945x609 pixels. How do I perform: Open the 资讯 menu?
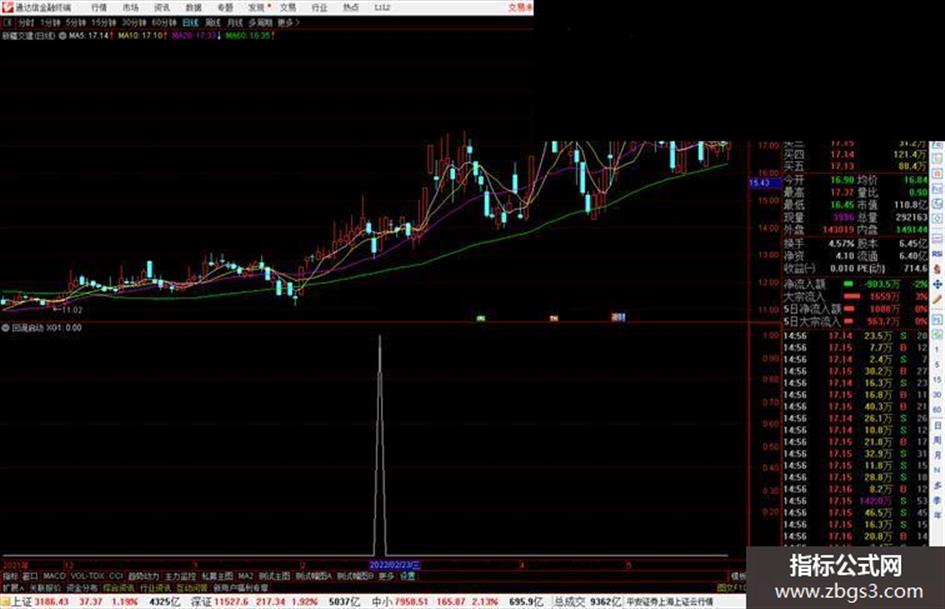[x=162, y=7]
